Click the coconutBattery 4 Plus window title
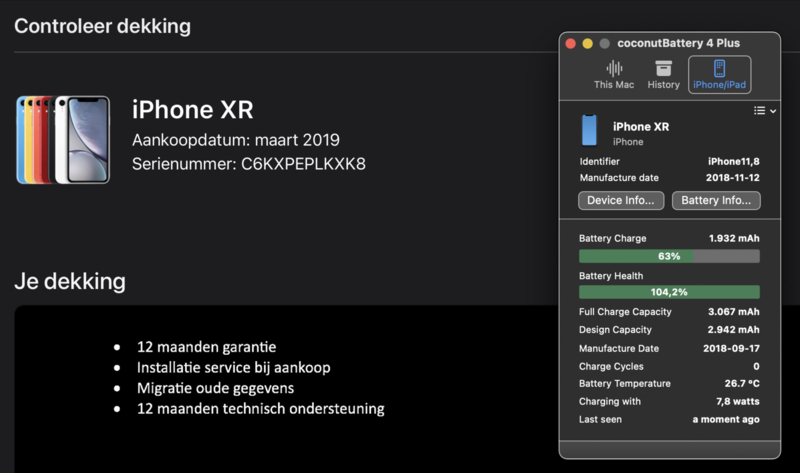Screen dimensions: 800x473 tap(678, 43)
